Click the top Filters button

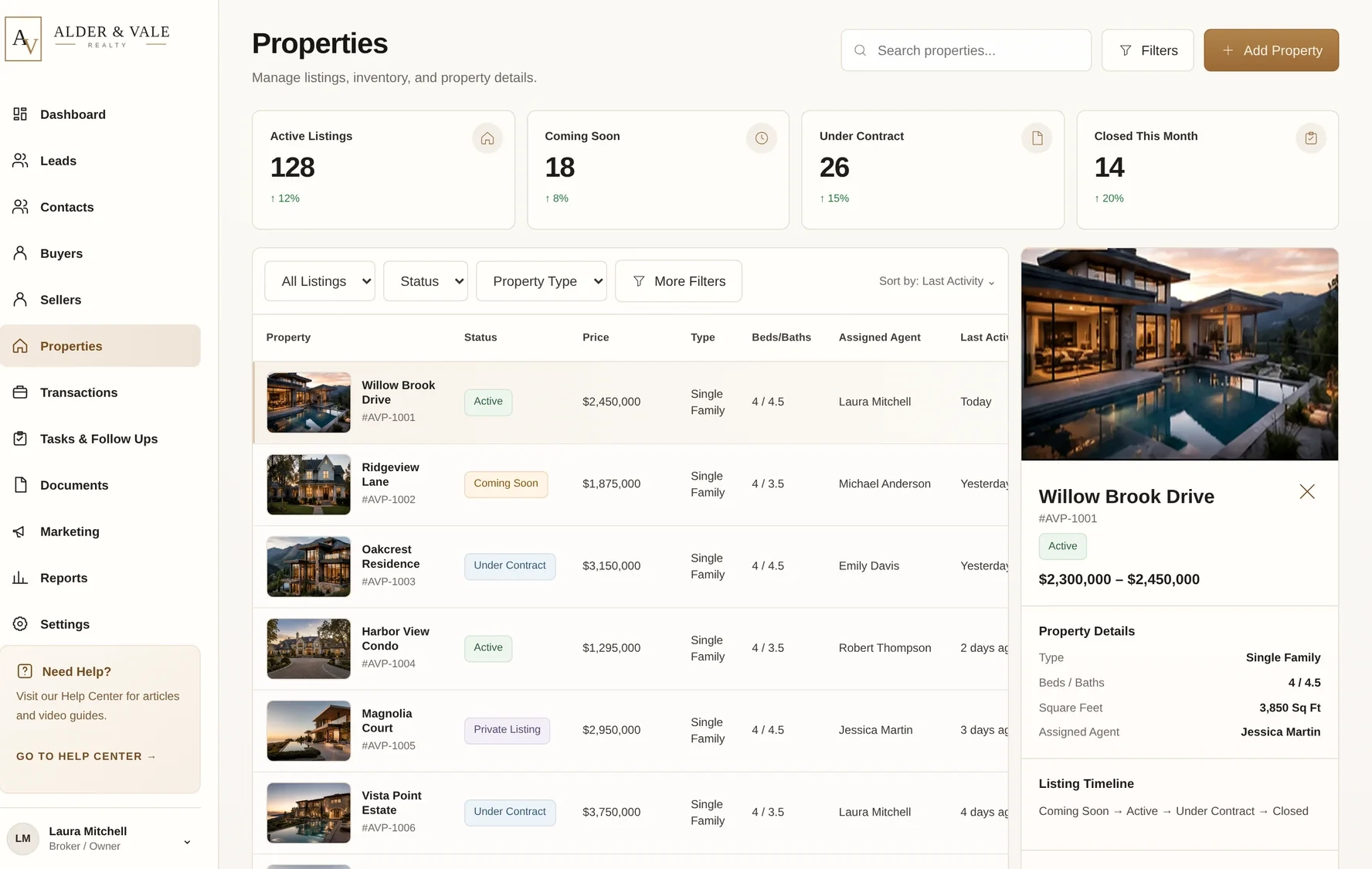[x=1148, y=50]
